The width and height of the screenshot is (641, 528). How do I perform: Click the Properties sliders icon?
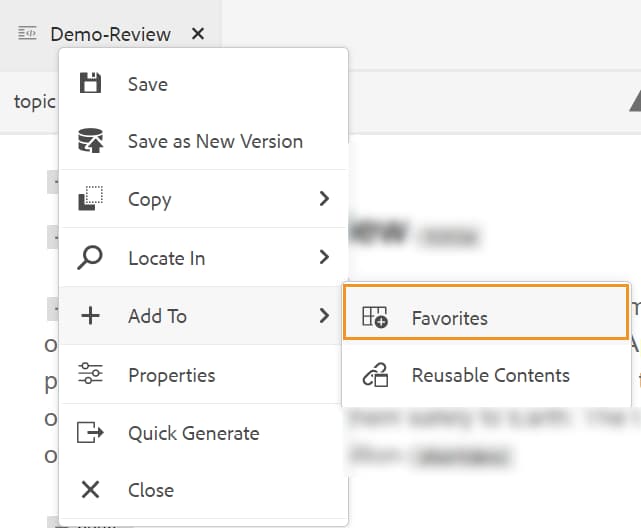point(90,375)
